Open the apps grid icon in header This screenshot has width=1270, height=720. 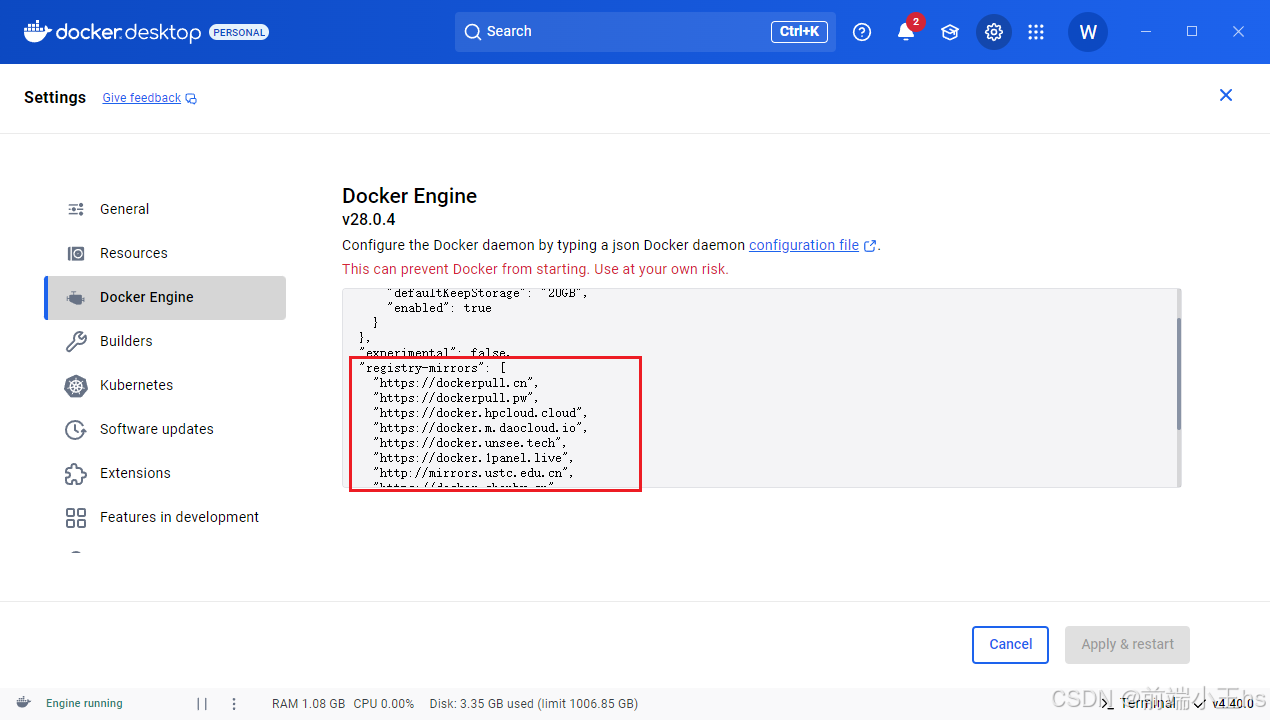click(x=1036, y=32)
